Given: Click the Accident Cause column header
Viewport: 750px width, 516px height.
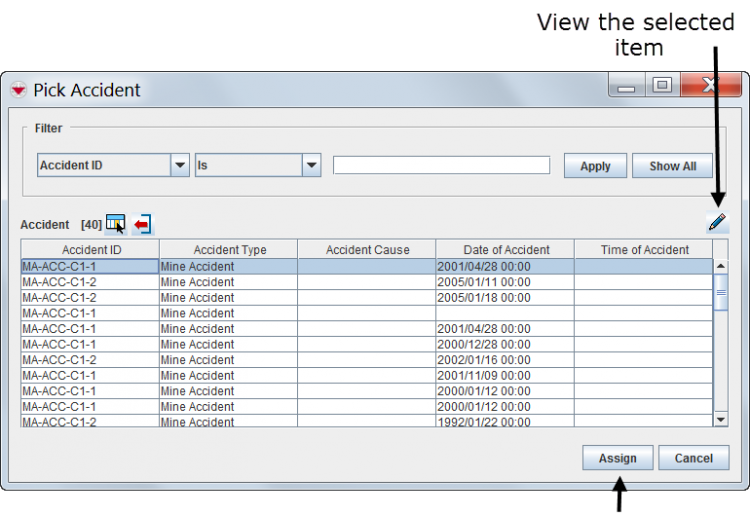Looking at the screenshot, I should click(367, 250).
